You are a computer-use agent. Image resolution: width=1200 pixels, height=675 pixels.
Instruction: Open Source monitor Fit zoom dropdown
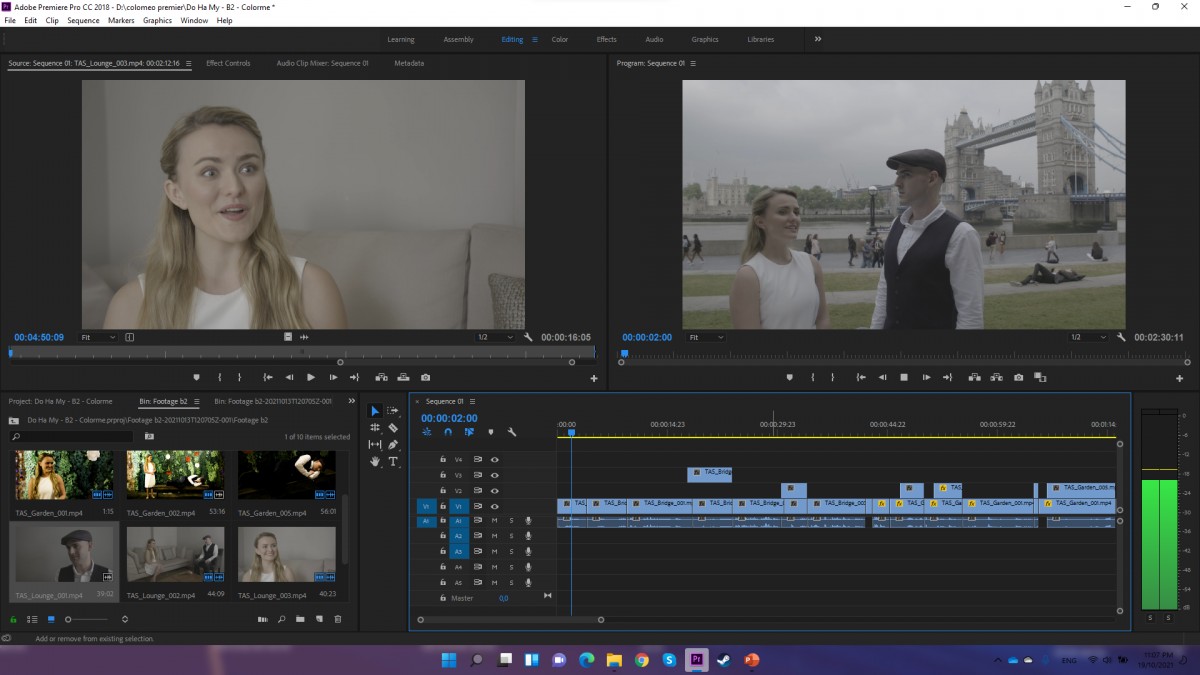[x=98, y=337]
